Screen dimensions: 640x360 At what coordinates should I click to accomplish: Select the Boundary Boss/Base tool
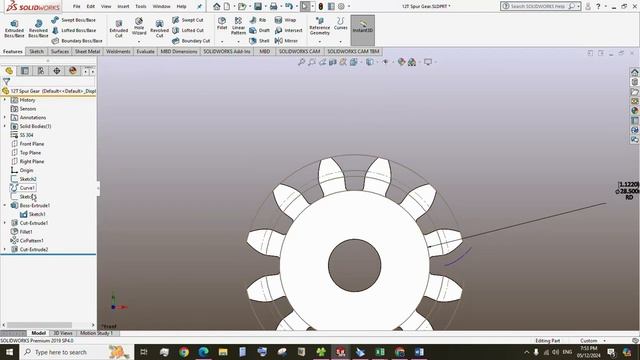pyautogui.click(x=77, y=41)
